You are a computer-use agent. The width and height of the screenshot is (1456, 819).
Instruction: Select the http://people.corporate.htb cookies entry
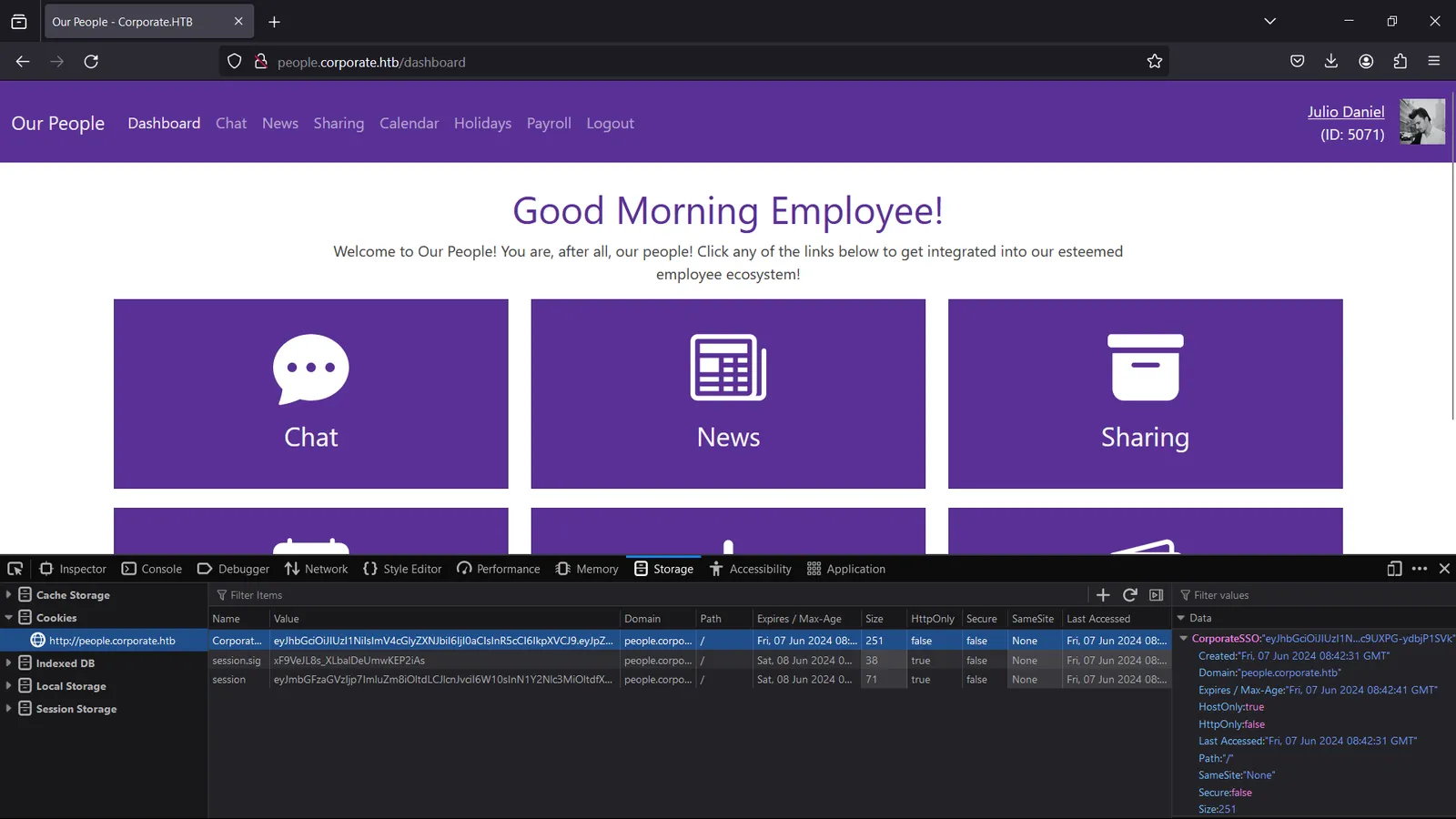tap(104, 641)
